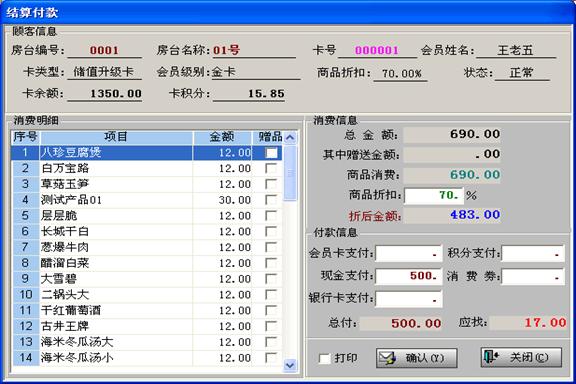The width and height of the screenshot is (576, 384).
Task: Click the 商品折扣 percent input field
Action: tap(434, 195)
